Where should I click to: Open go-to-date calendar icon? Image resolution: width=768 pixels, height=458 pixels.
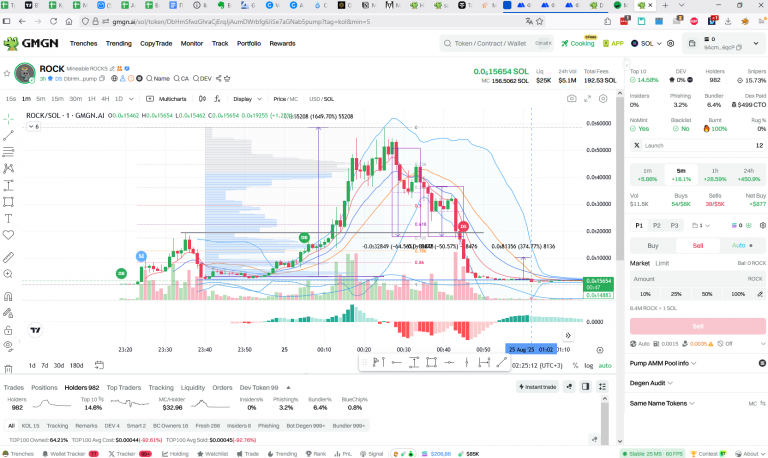tap(99, 365)
